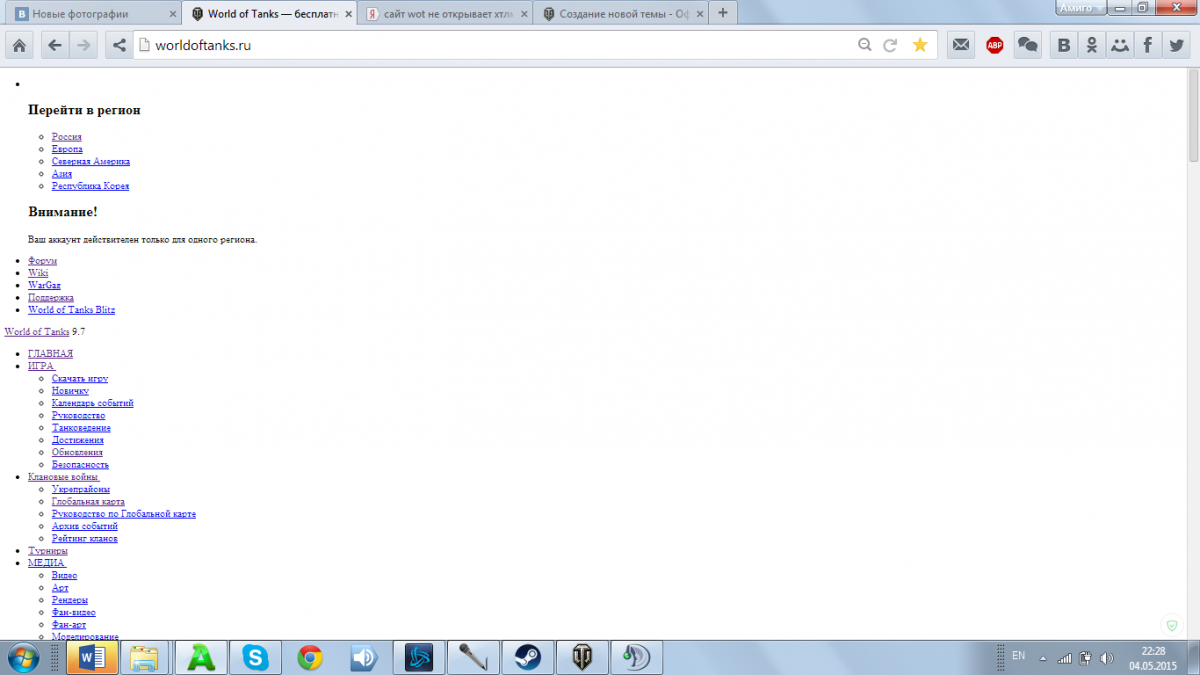Open the Республика Корея region link
The height and width of the screenshot is (675, 1200).
pyautogui.click(x=90, y=186)
